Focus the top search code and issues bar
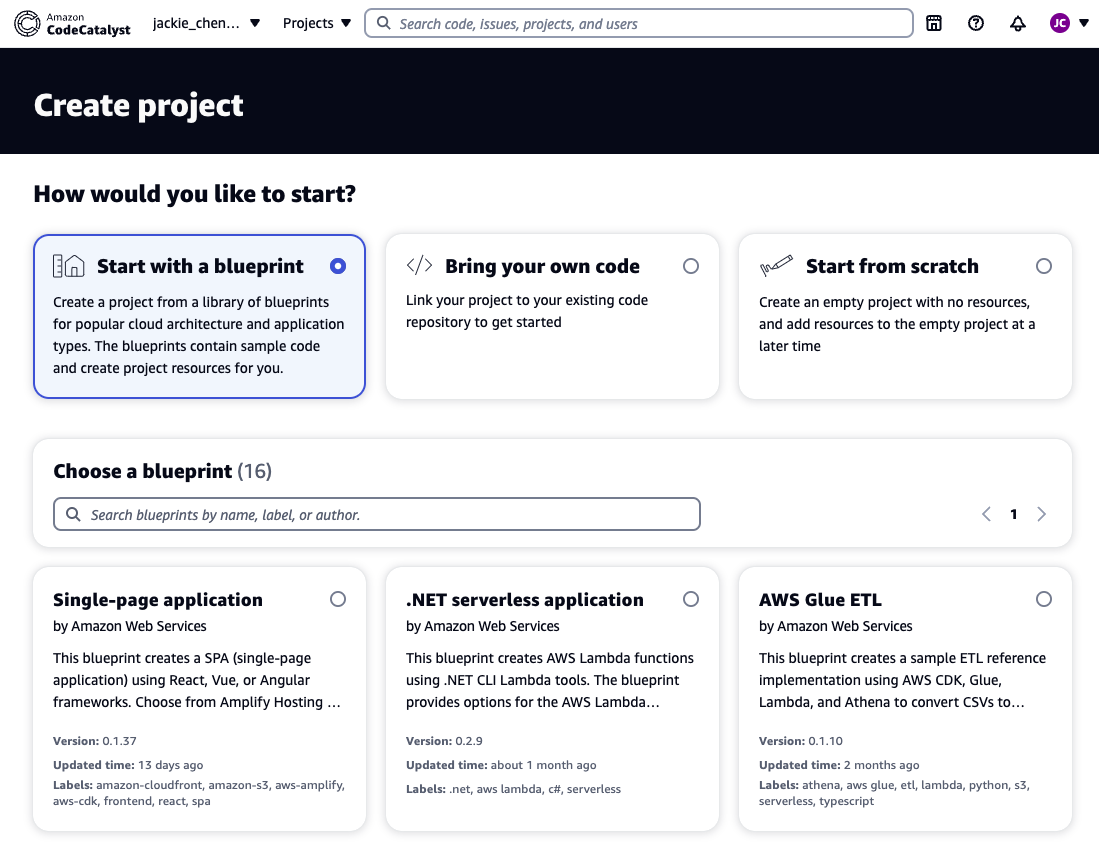1099x842 pixels. (x=639, y=23)
